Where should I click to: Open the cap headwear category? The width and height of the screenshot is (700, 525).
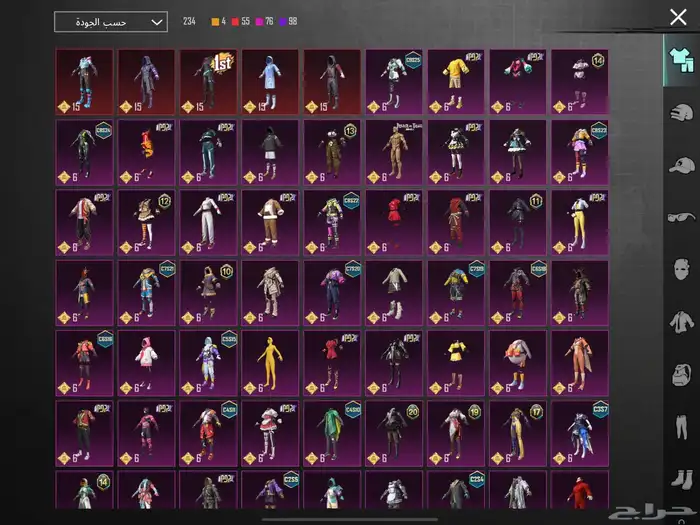pos(681,165)
